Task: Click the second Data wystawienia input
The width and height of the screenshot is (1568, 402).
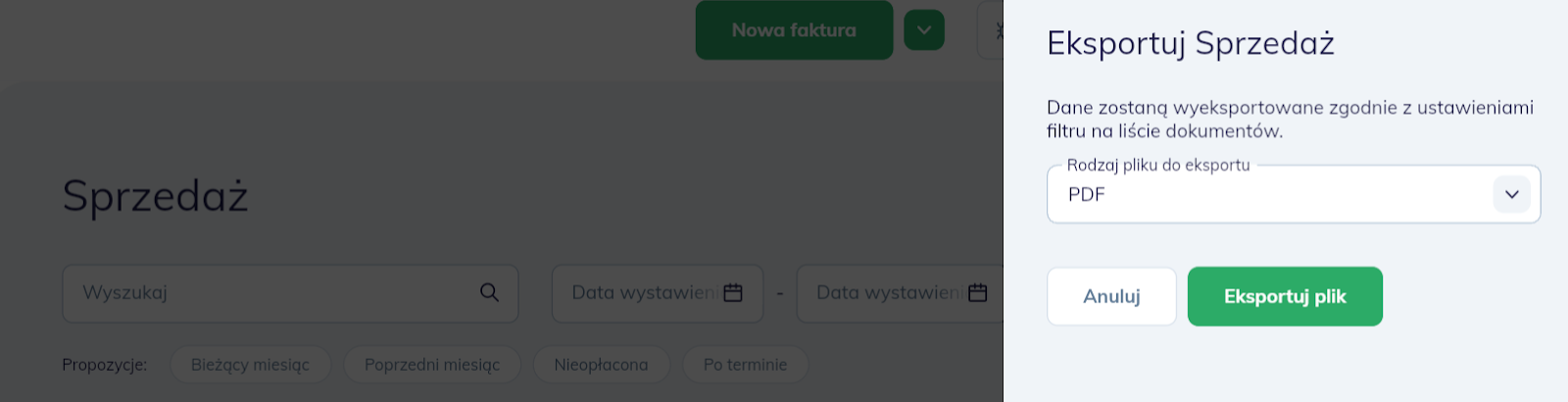Action: point(900,293)
